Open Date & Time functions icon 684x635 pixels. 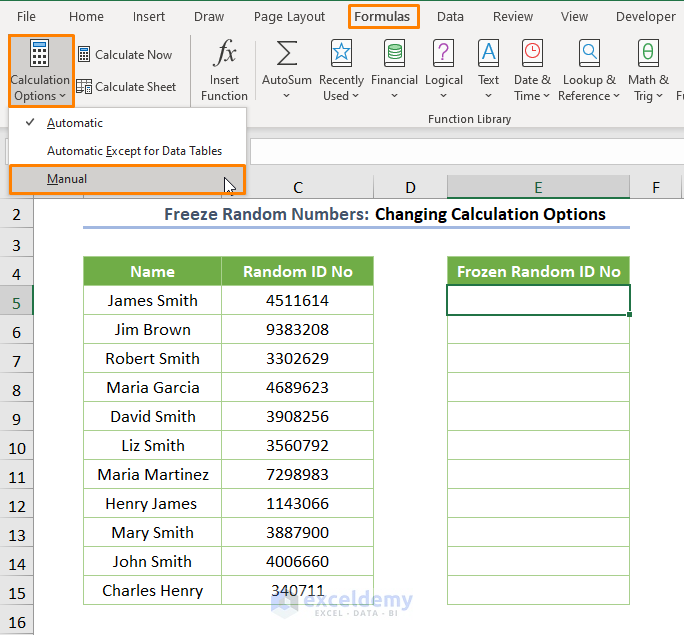coord(532,54)
